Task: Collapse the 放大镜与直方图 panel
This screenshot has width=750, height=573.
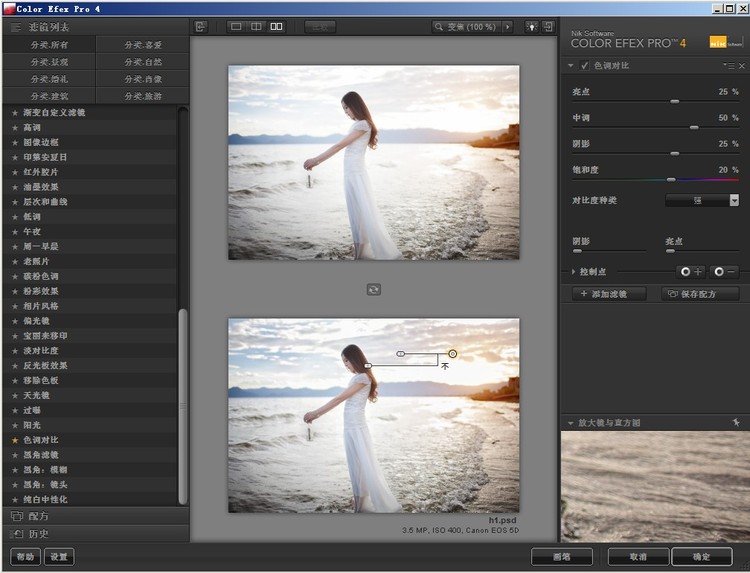Action: tap(571, 423)
